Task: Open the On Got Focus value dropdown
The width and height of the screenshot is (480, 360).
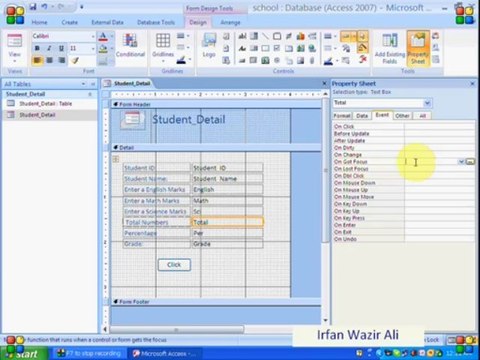Action: (461, 162)
